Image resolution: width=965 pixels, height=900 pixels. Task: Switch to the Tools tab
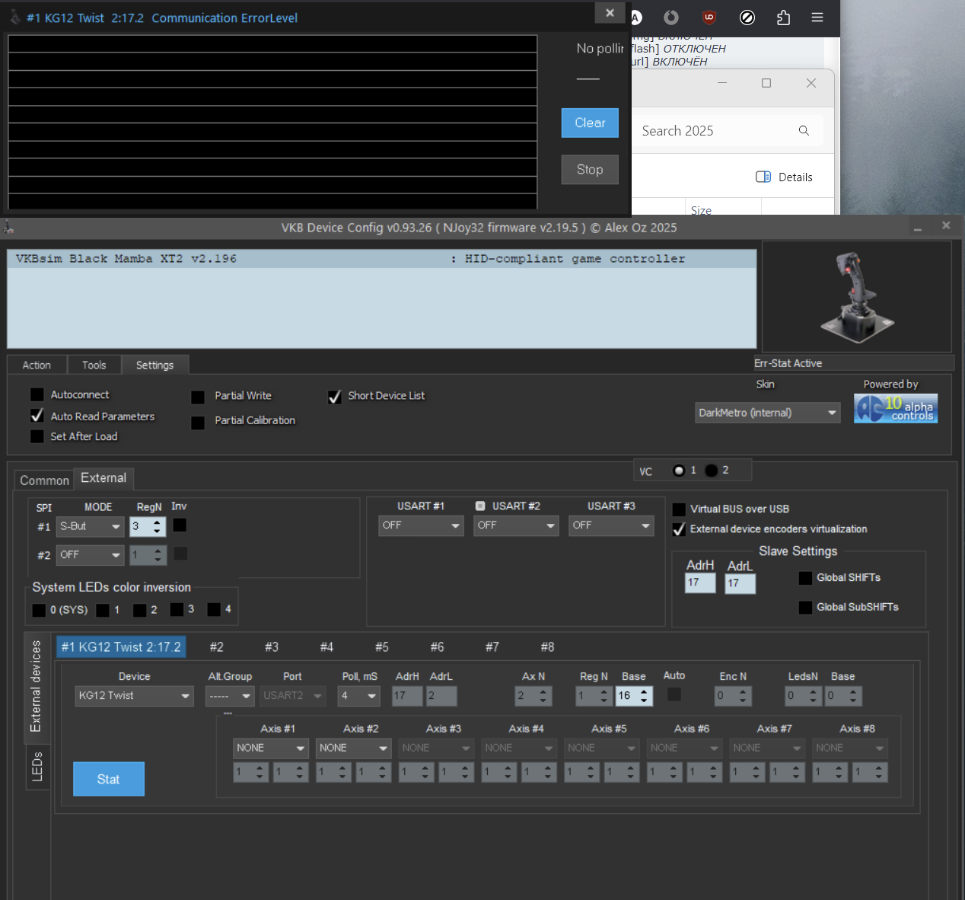94,365
